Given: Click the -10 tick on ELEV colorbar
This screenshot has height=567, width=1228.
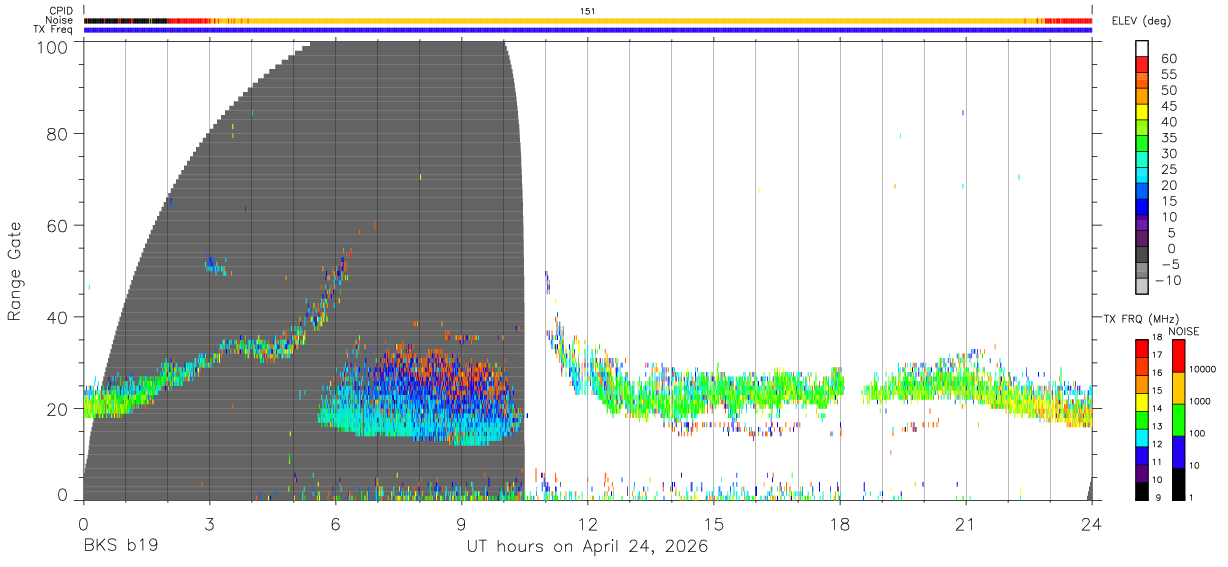Looking at the screenshot, I should pos(1168,280).
